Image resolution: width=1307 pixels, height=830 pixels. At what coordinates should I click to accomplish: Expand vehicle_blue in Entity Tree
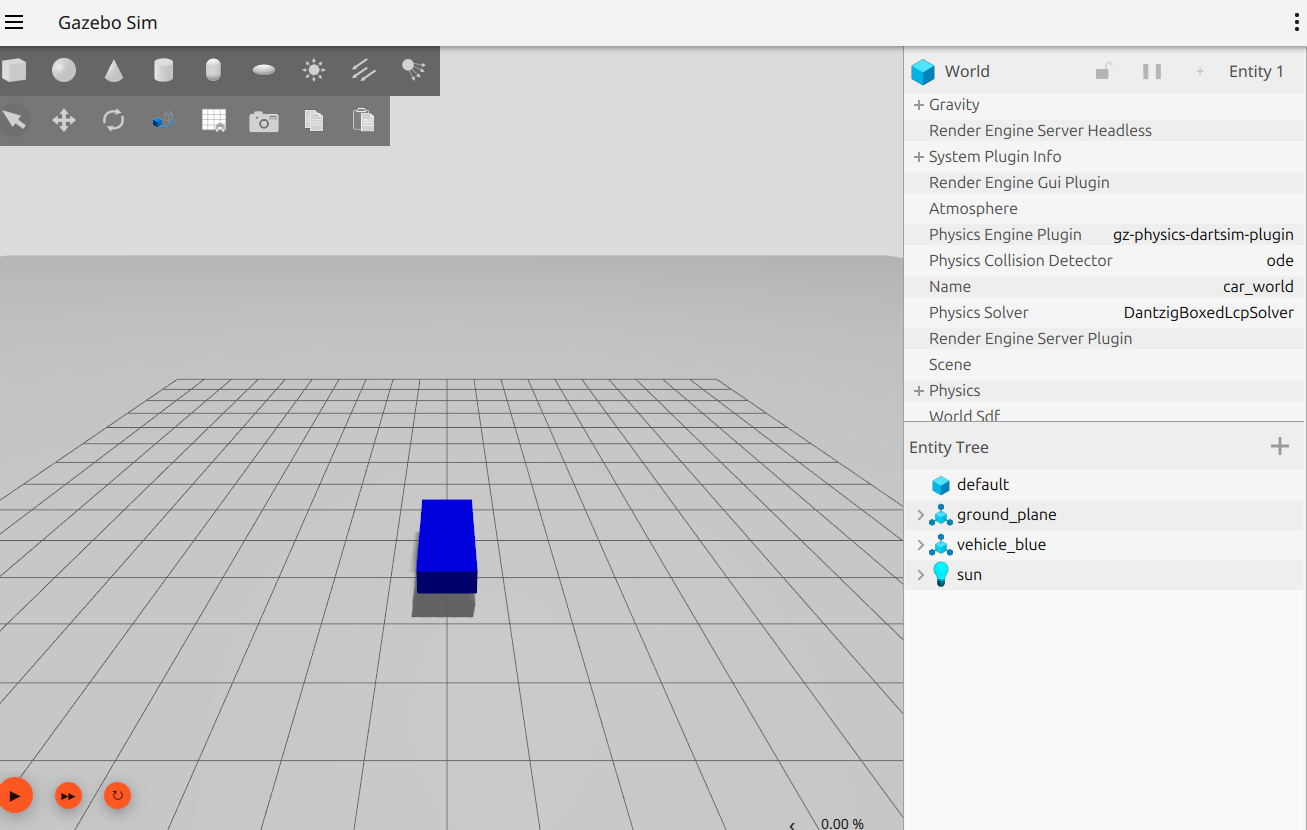[x=920, y=545]
